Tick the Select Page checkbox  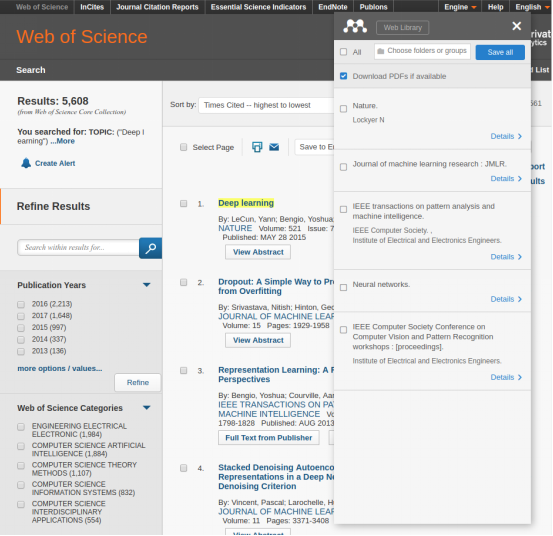click(x=183, y=147)
